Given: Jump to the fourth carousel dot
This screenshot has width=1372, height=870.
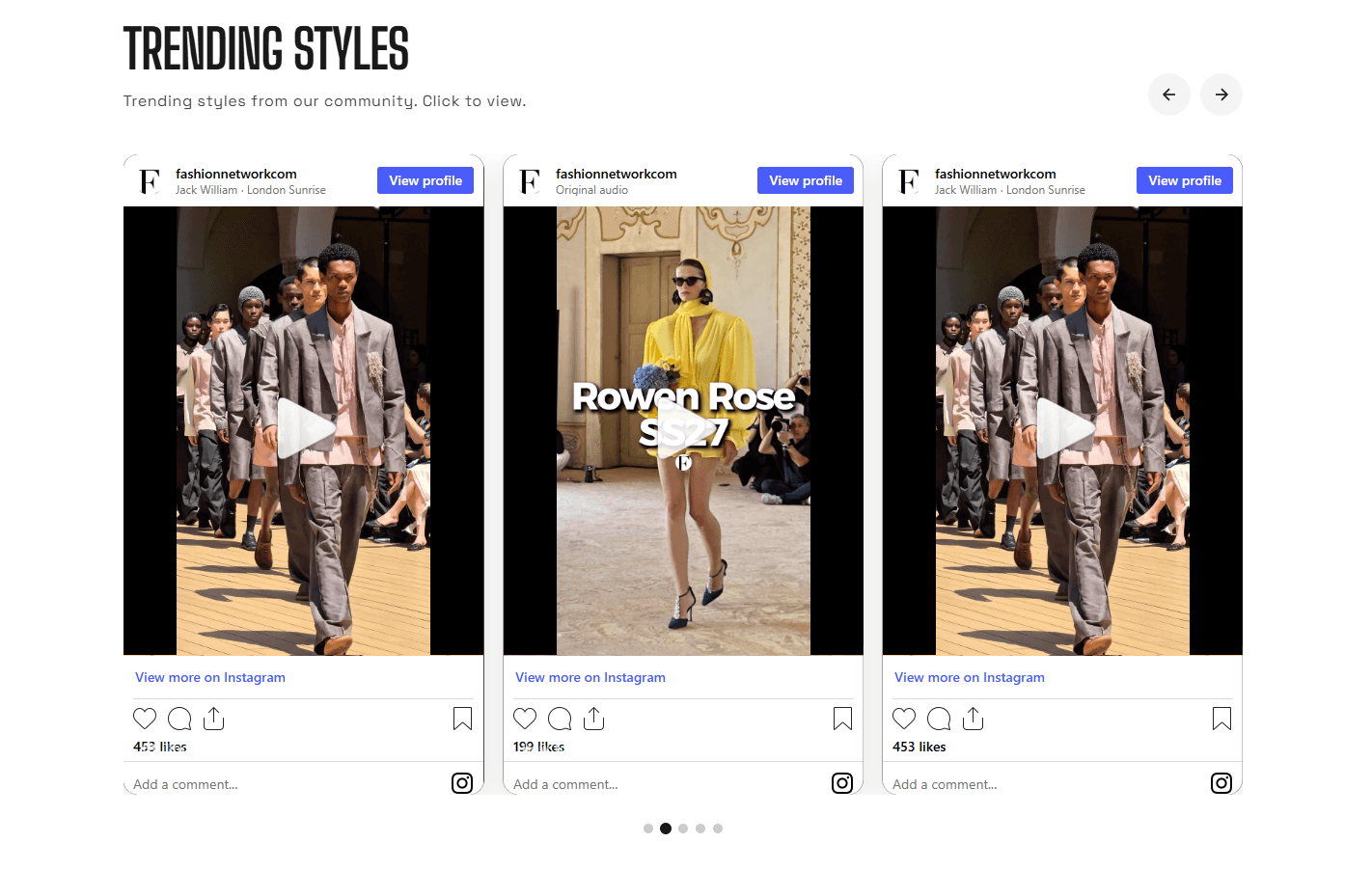Looking at the screenshot, I should coord(700,829).
